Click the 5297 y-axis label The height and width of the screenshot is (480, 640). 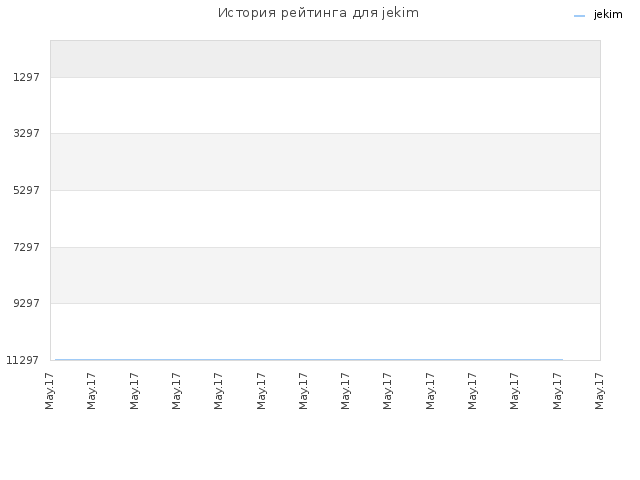click(x=26, y=190)
